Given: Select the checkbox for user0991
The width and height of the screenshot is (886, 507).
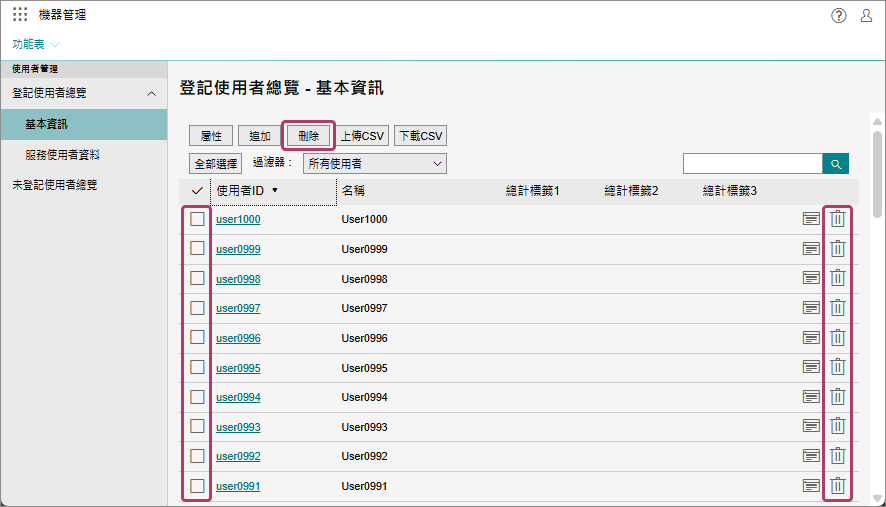Looking at the screenshot, I should pyautogui.click(x=198, y=486).
